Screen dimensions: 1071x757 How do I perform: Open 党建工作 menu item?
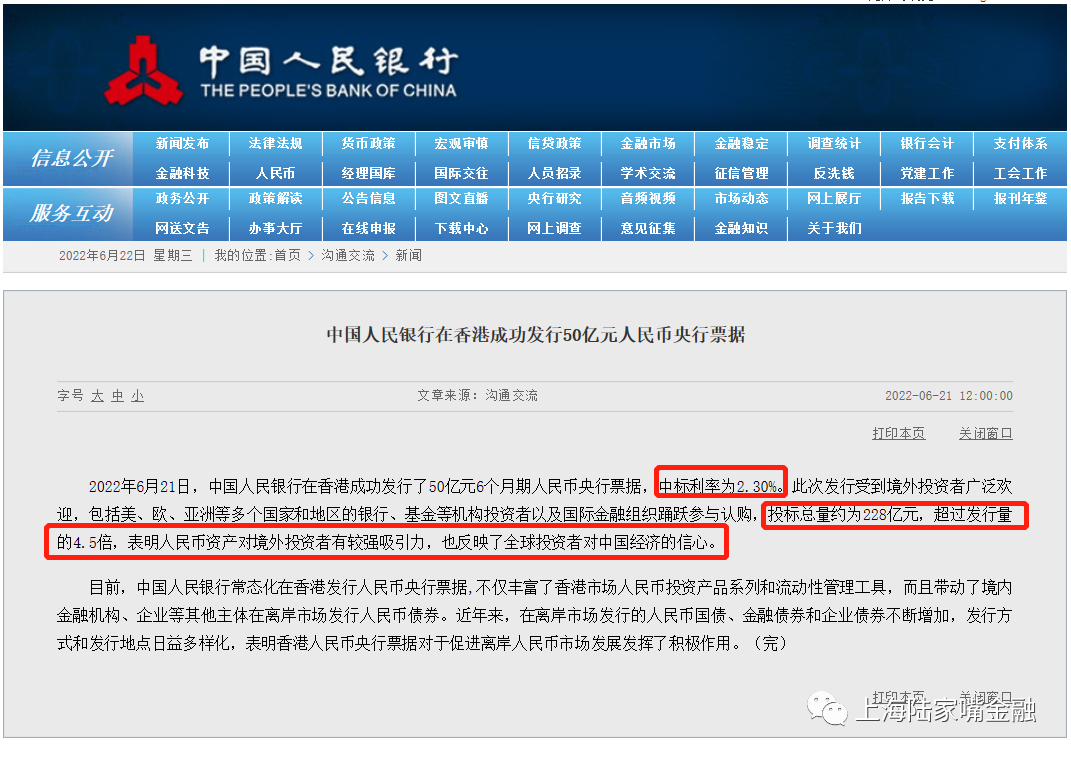click(x=927, y=174)
